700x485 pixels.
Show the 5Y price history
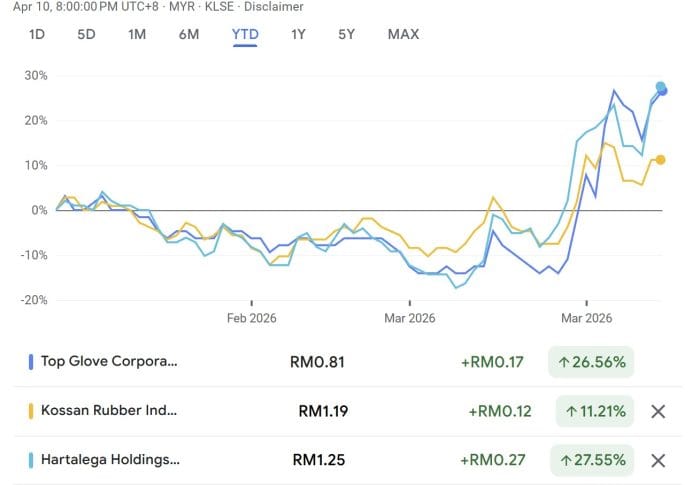click(346, 34)
